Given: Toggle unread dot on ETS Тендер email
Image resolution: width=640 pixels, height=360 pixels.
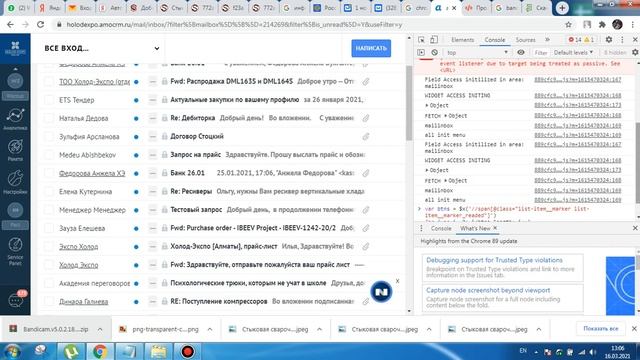Looking at the screenshot, I should [x=136, y=100].
